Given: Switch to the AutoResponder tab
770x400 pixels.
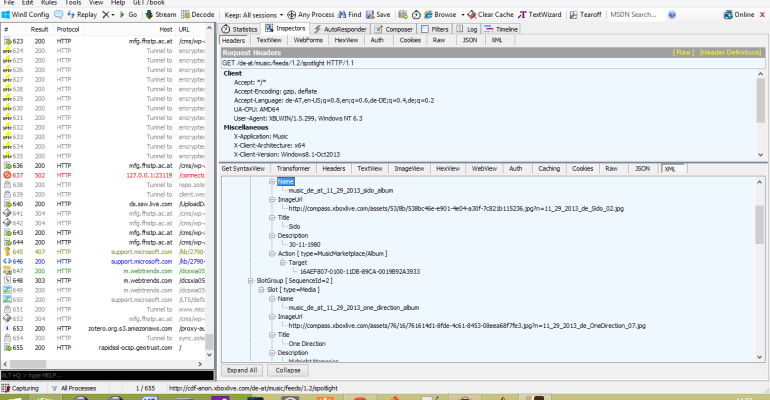Looking at the screenshot, I should 340,29.
